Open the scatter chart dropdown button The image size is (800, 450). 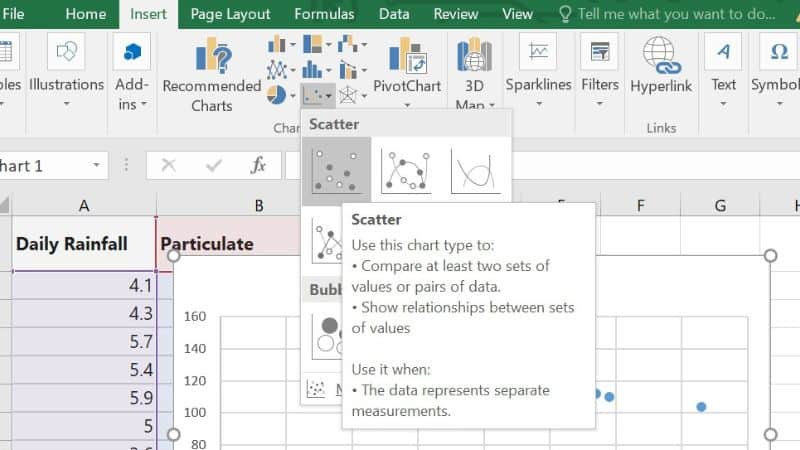[x=318, y=95]
